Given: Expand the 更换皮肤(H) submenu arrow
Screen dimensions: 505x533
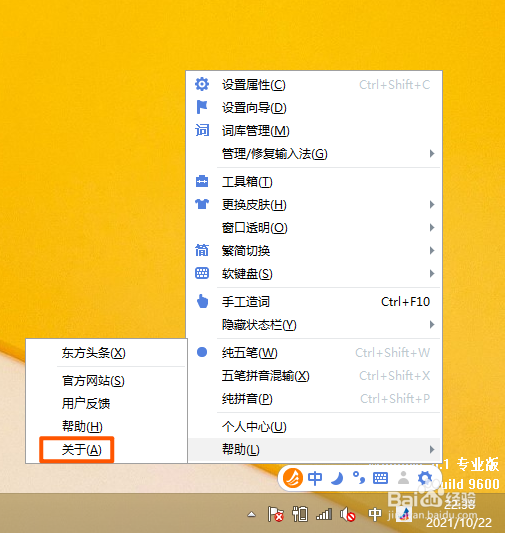Looking at the screenshot, I should (432, 204).
